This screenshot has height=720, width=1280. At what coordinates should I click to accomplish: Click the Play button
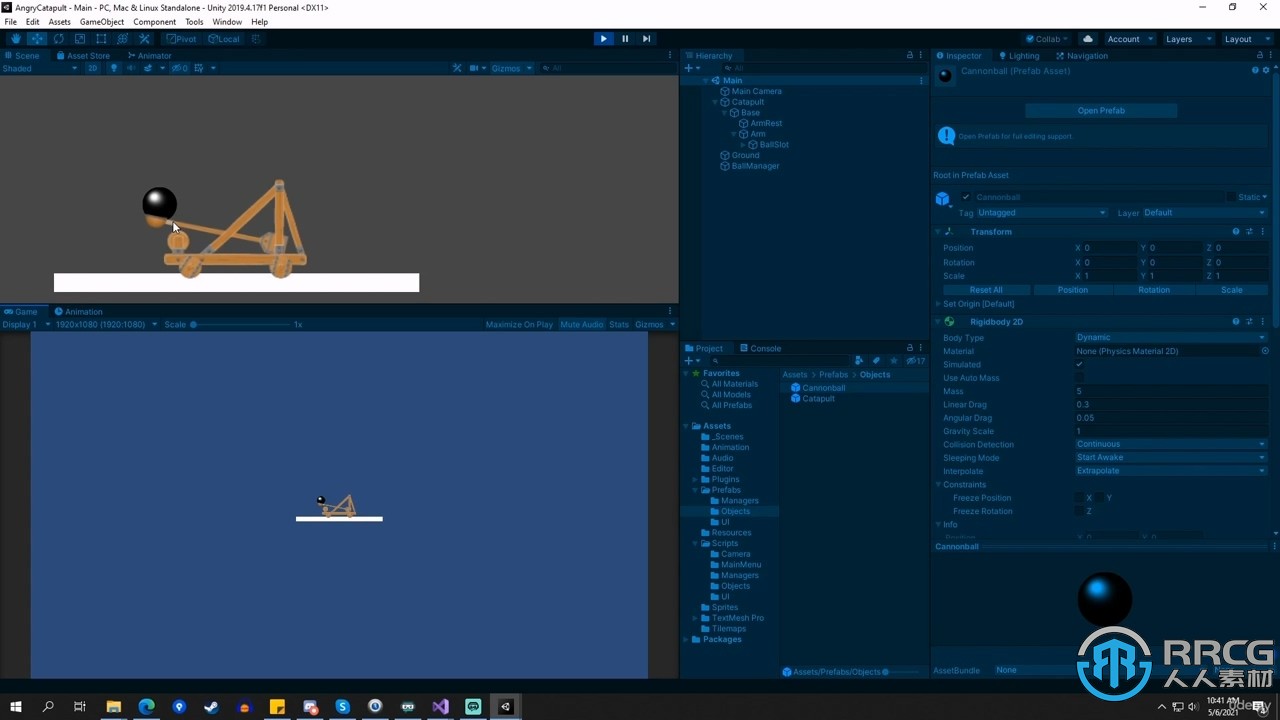pyautogui.click(x=603, y=39)
